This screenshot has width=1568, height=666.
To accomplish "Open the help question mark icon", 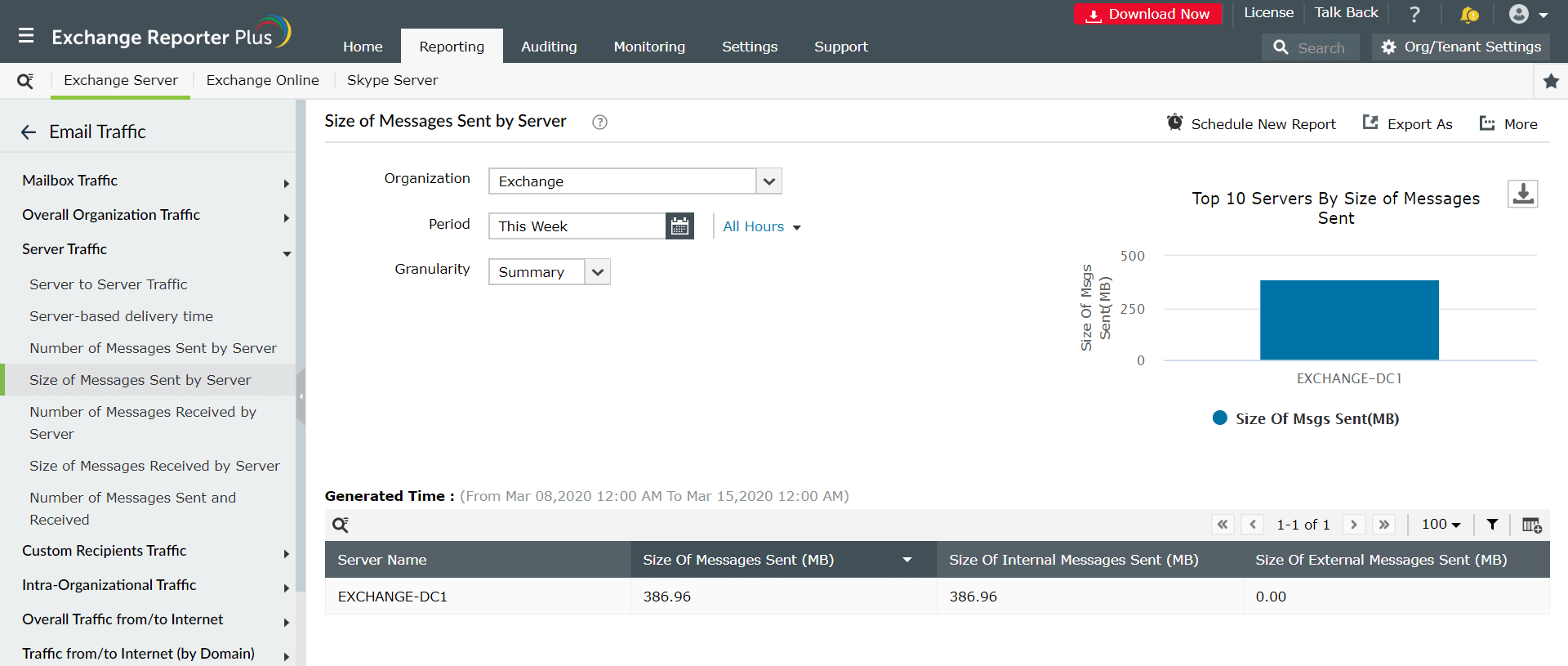I will tap(1415, 14).
